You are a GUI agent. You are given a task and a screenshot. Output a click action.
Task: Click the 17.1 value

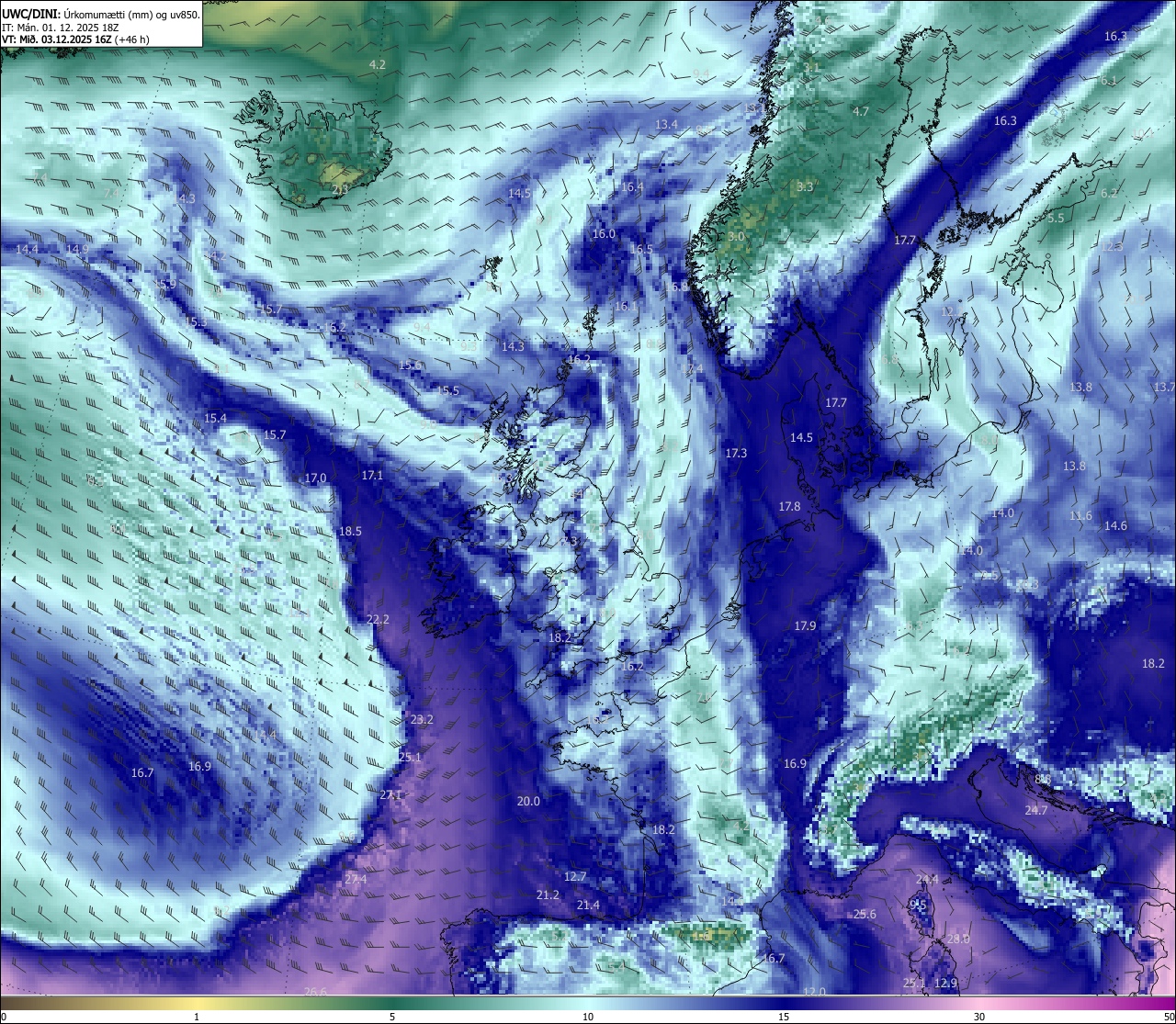point(372,475)
